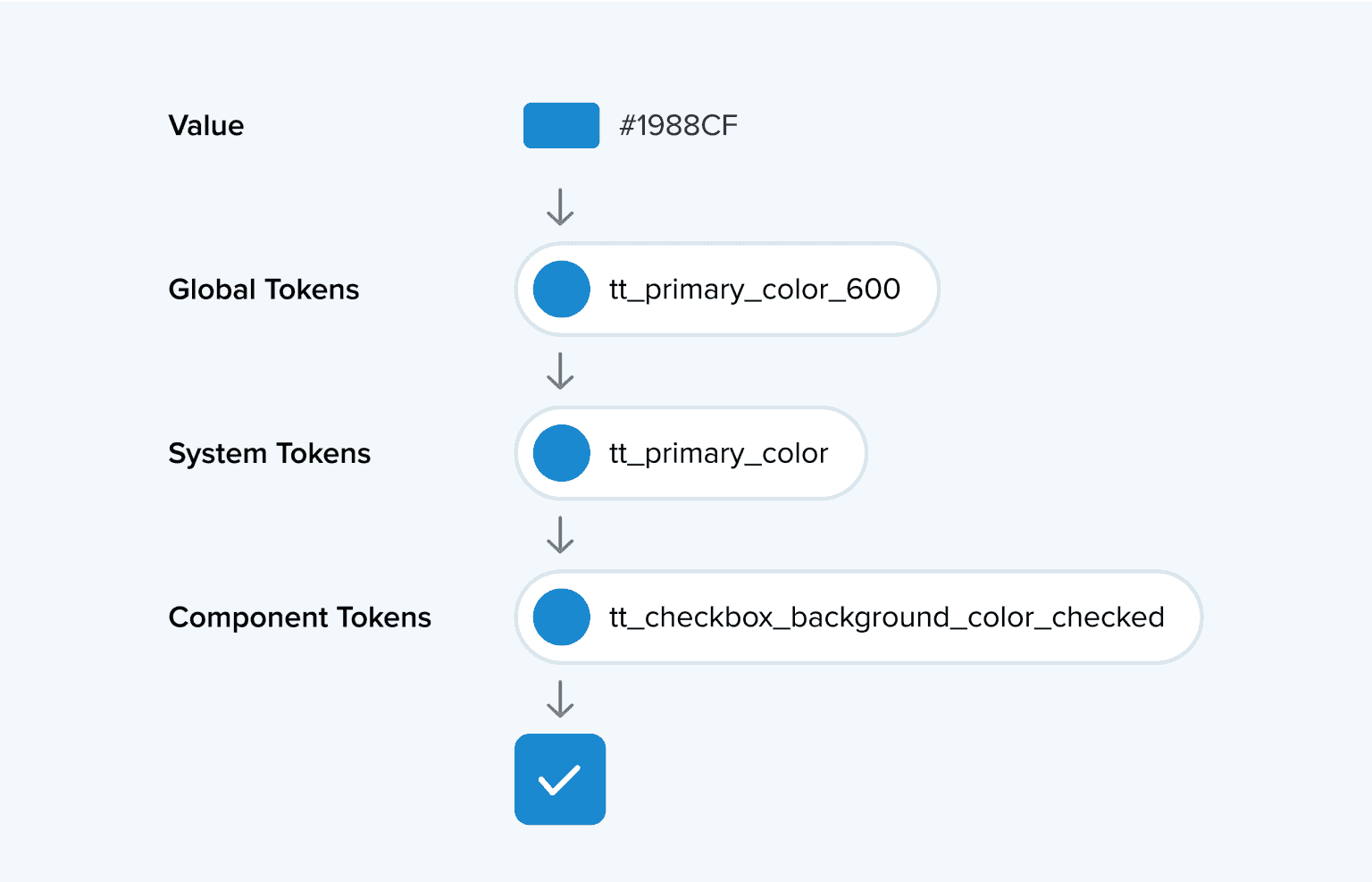Click the System Tokens label

[269, 453]
